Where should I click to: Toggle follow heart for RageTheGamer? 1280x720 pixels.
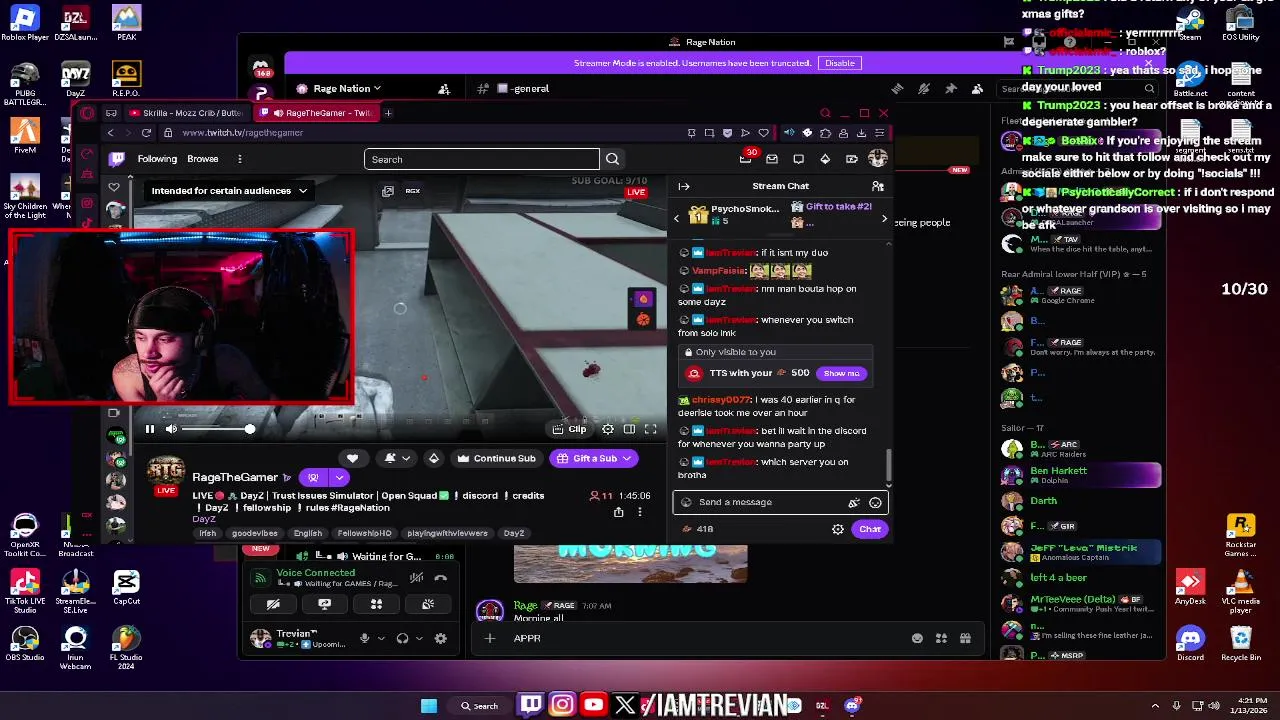pos(352,458)
